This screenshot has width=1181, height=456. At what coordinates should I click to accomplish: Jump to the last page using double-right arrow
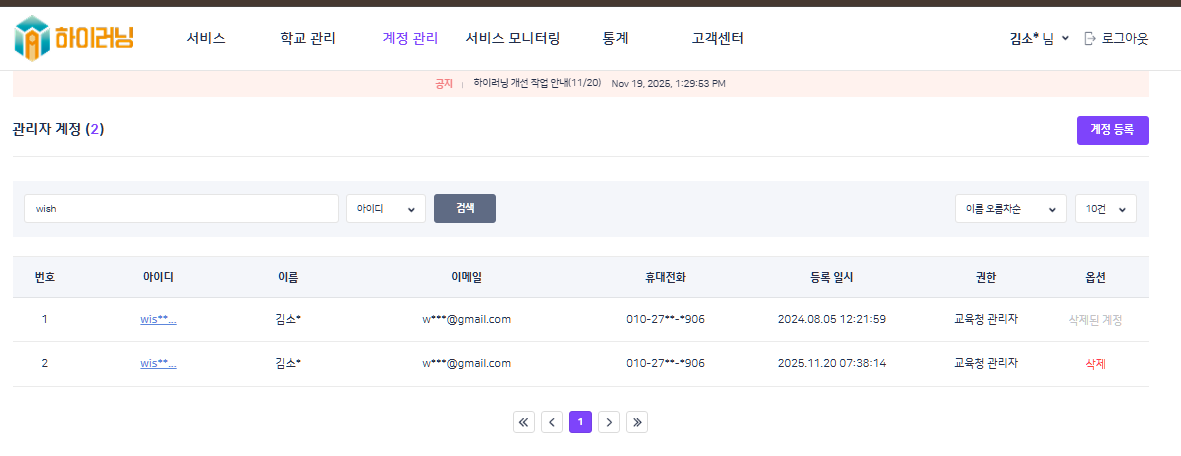pyautogui.click(x=638, y=422)
